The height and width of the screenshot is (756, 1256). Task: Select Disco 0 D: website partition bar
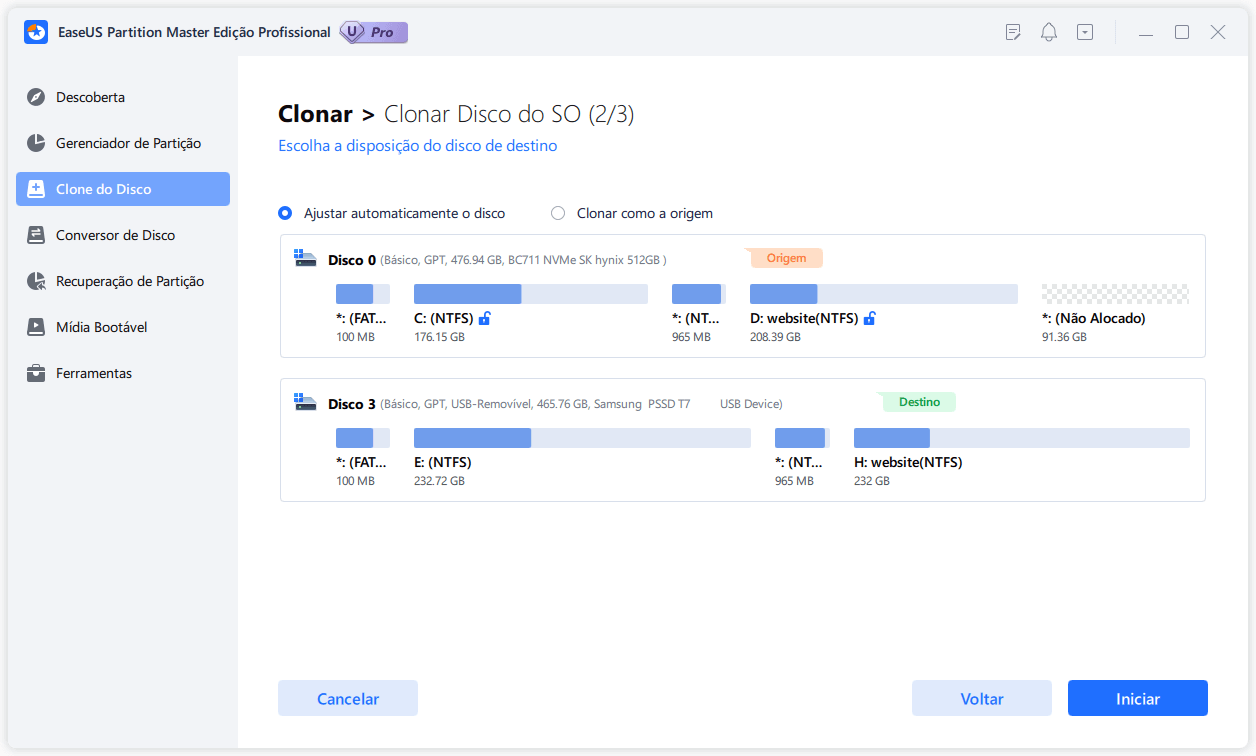(x=884, y=294)
